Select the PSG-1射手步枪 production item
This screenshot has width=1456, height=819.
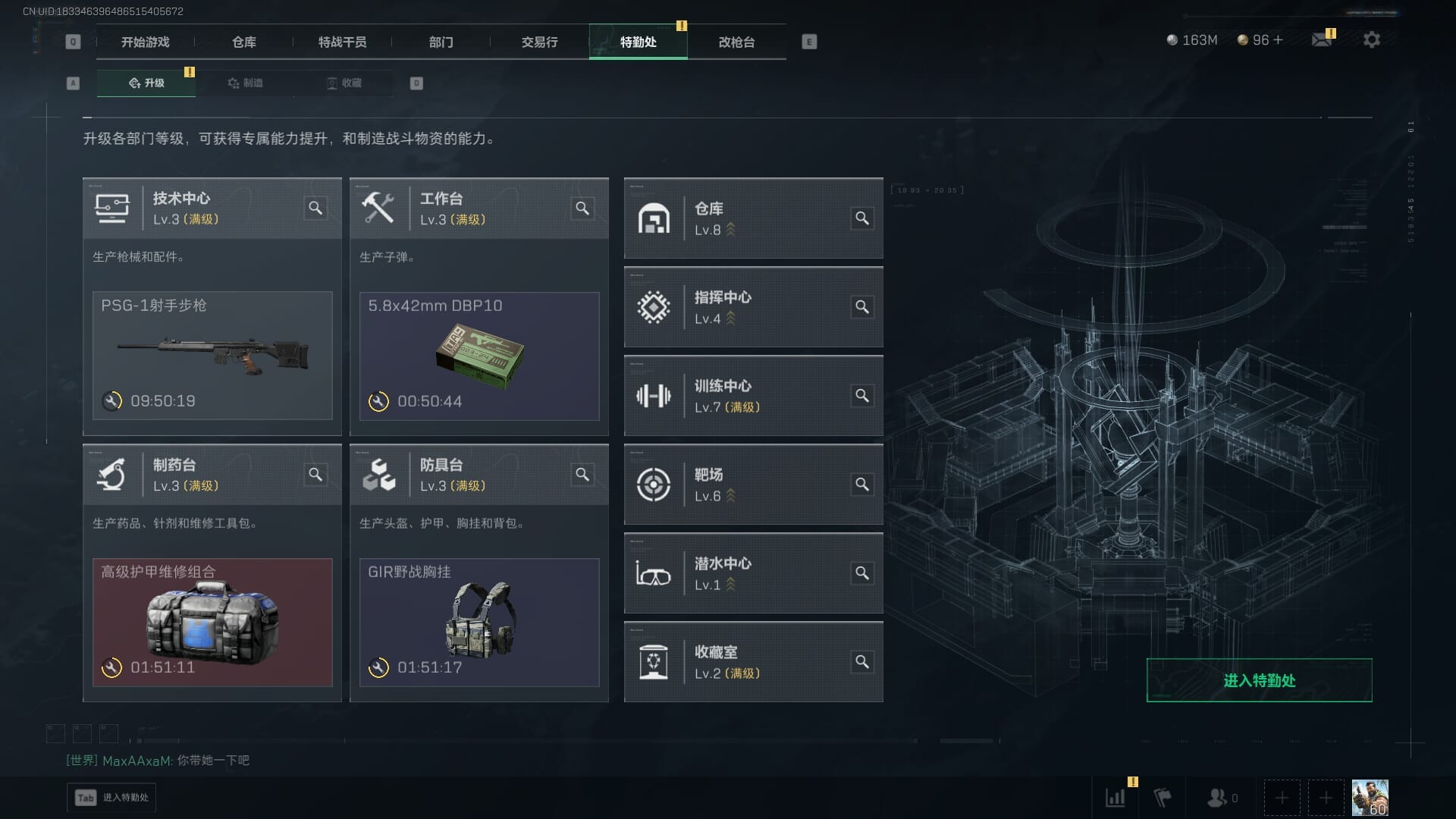[212, 356]
